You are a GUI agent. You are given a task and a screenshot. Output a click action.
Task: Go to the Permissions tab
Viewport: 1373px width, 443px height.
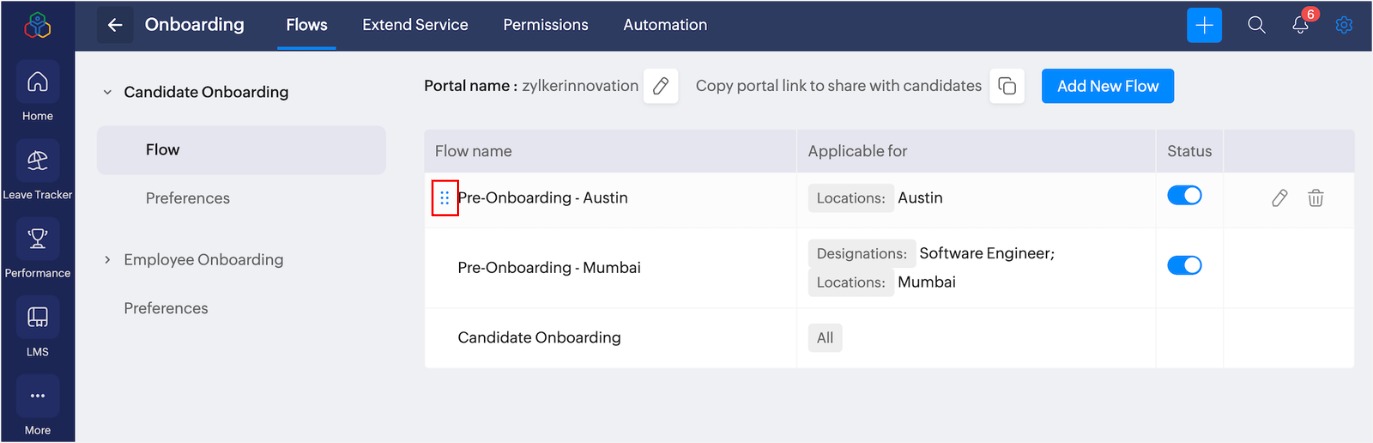pyautogui.click(x=545, y=25)
